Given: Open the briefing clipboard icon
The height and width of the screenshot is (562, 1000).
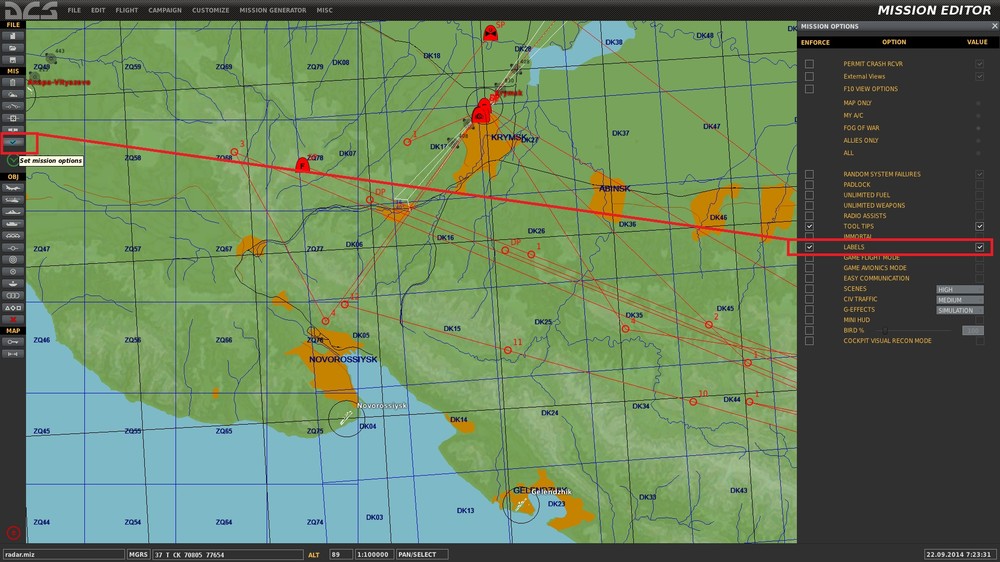Looking at the screenshot, I should pos(13,82).
